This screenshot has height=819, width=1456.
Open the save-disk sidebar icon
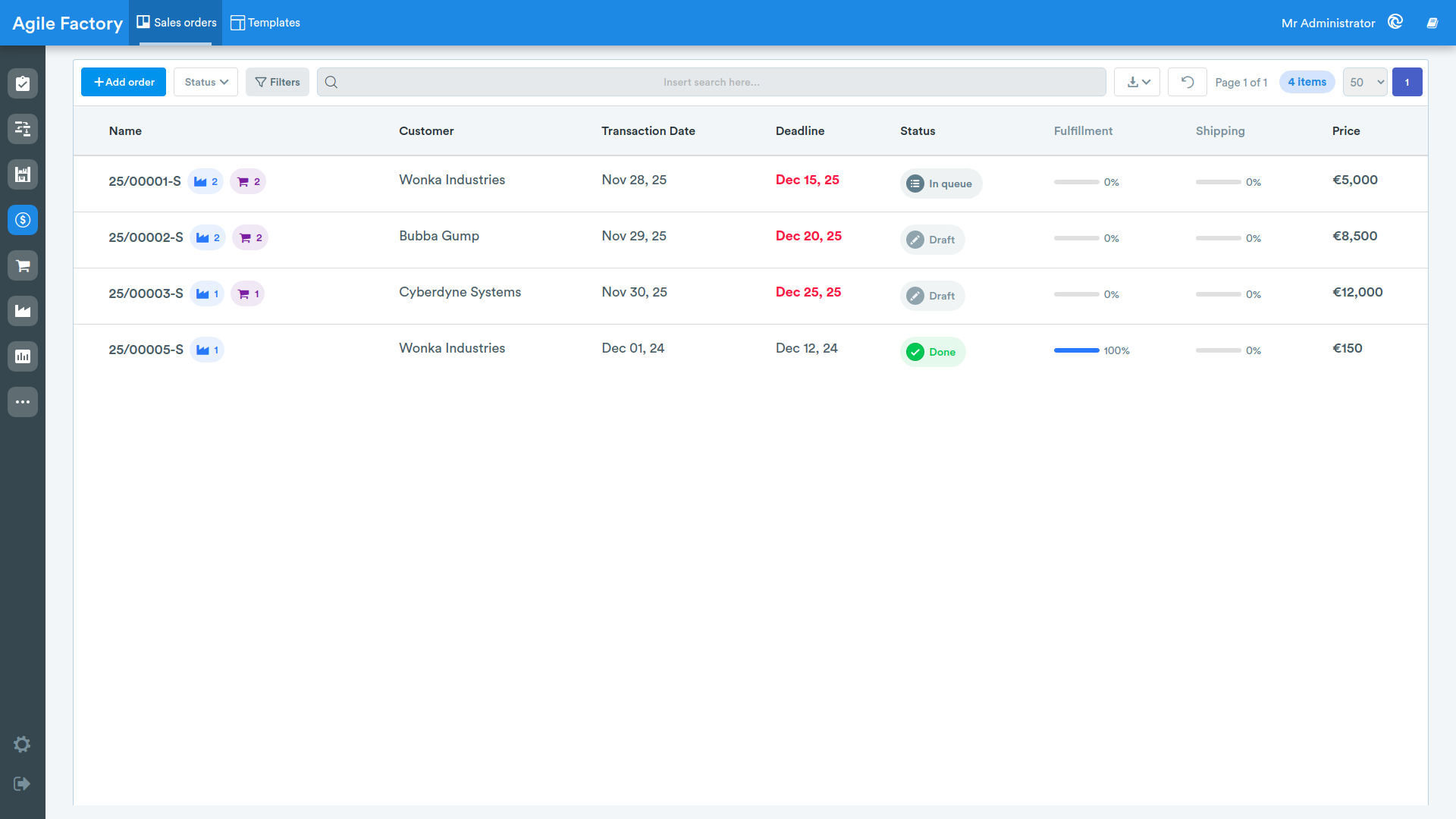click(x=23, y=174)
